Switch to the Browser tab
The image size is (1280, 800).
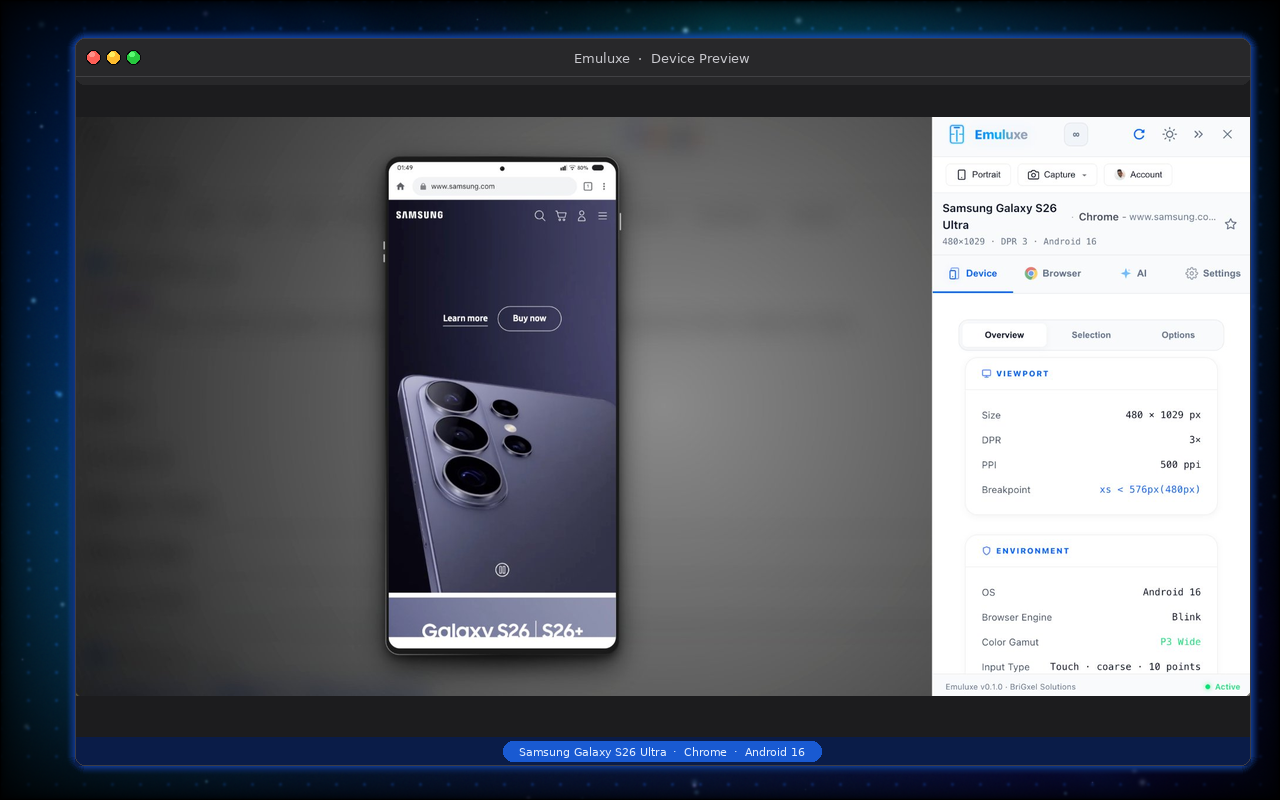tap(1053, 273)
